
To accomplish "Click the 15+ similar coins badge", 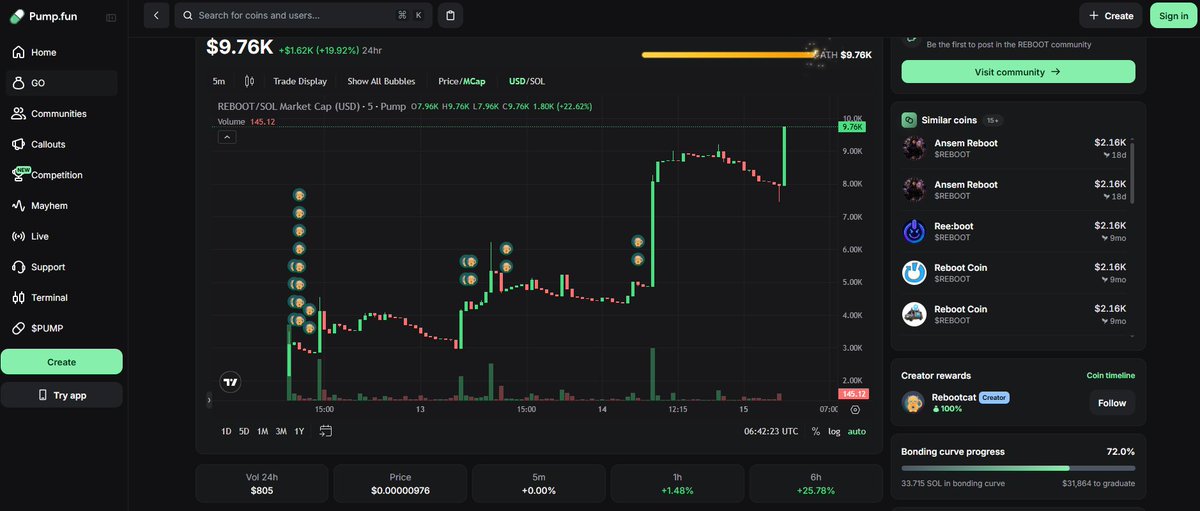I will click(993, 120).
